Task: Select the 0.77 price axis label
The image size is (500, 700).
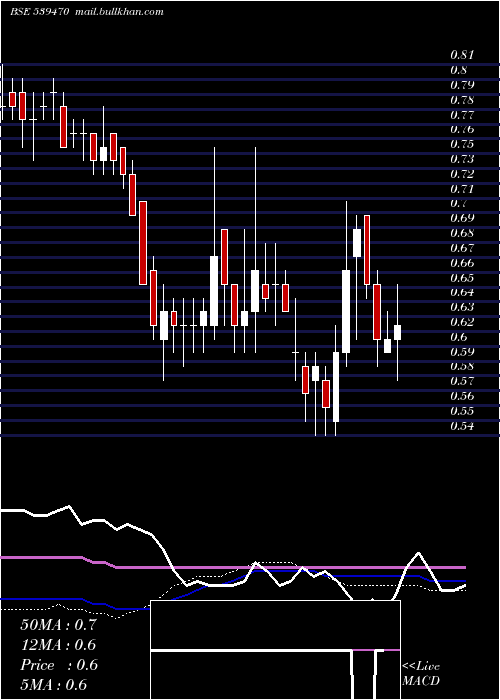Action: pyautogui.click(x=462, y=114)
